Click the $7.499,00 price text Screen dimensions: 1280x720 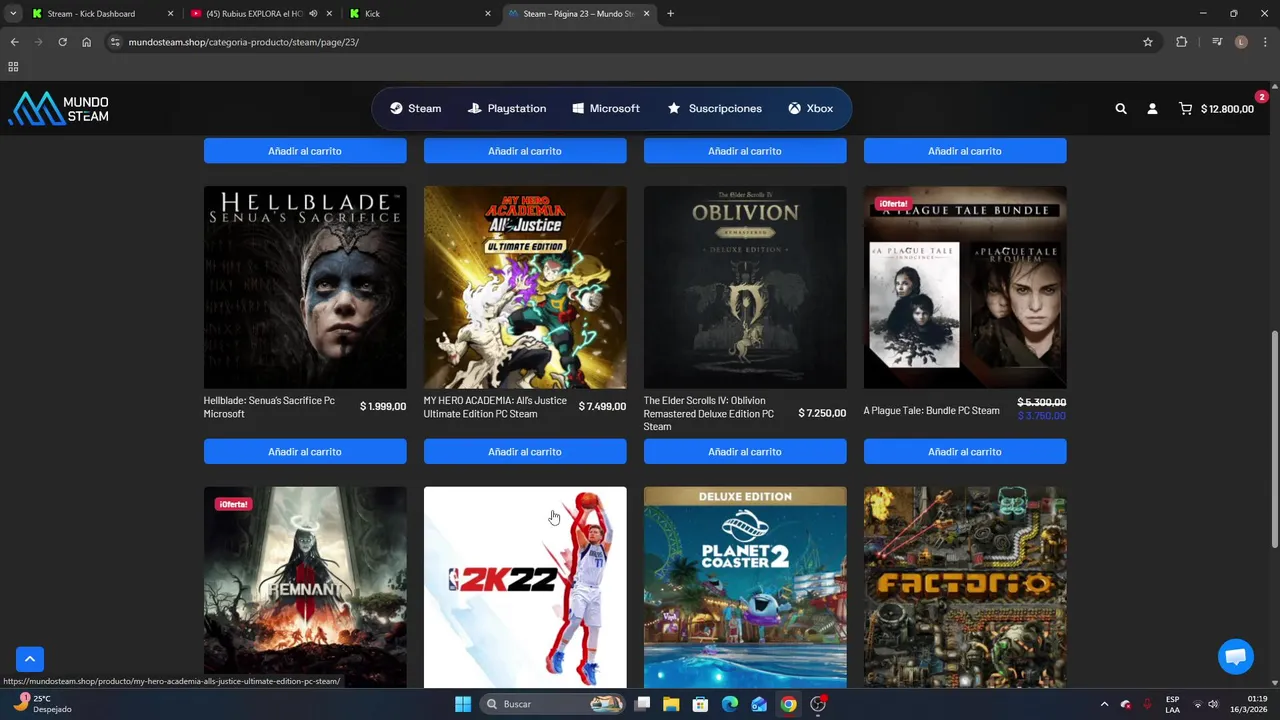point(602,407)
